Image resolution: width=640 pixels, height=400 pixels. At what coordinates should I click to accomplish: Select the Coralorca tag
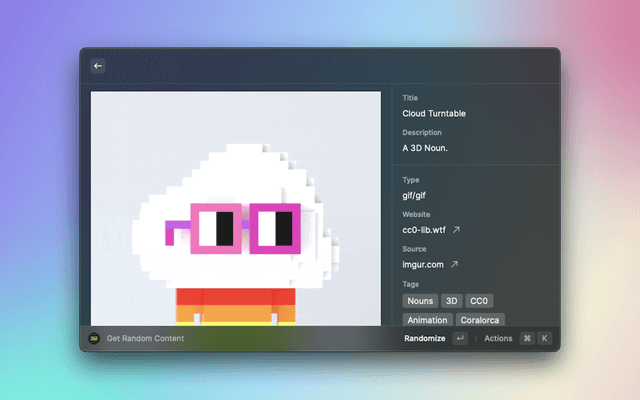point(480,320)
